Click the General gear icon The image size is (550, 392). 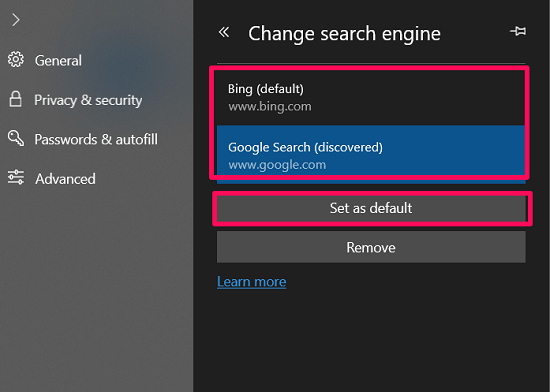(16, 59)
